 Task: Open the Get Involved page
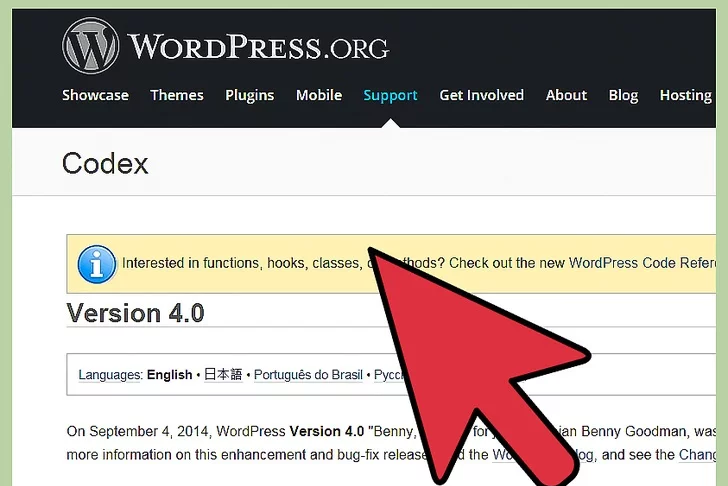(x=481, y=95)
